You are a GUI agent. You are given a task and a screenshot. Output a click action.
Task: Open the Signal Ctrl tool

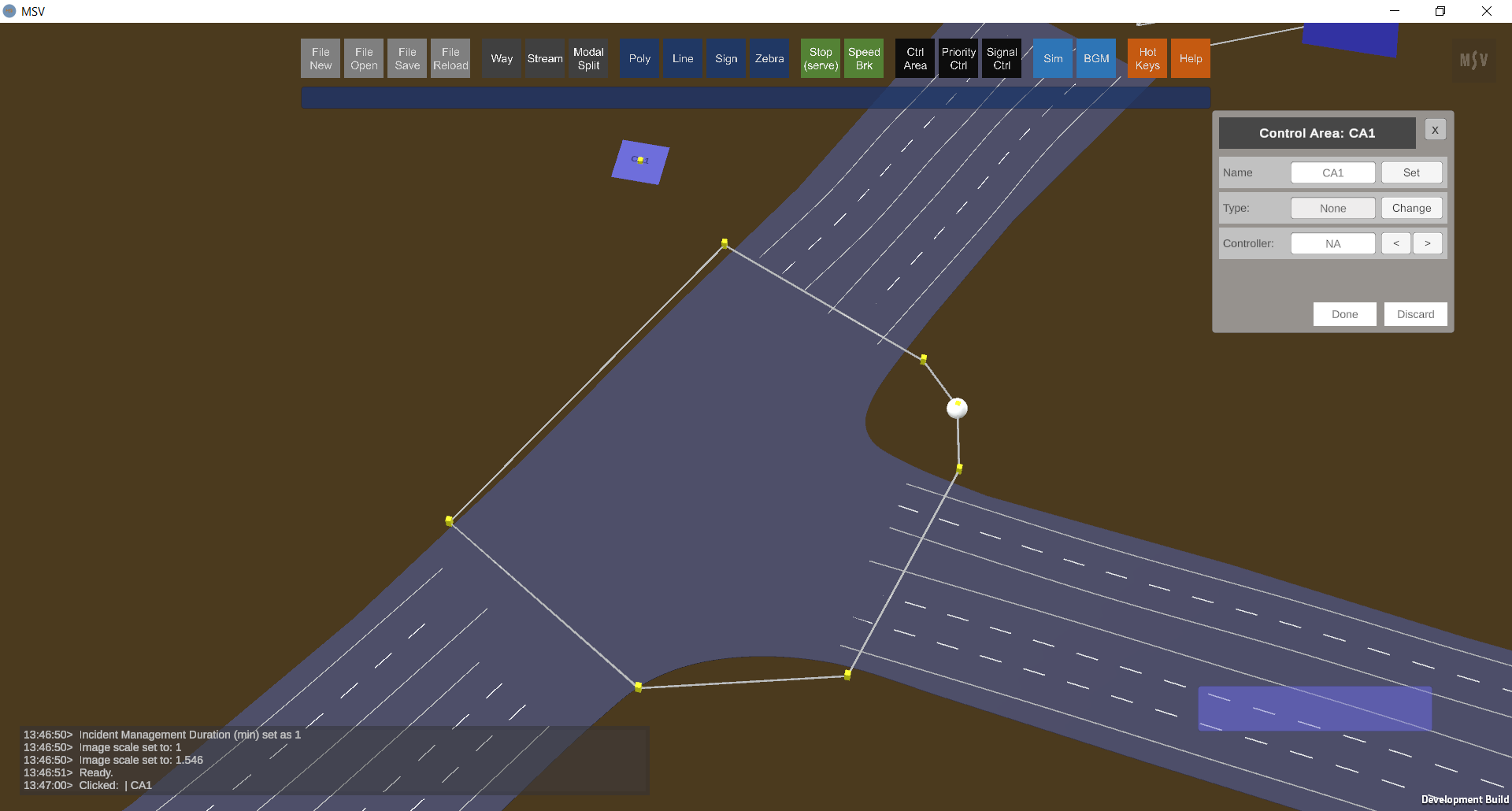click(x=1002, y=58)
